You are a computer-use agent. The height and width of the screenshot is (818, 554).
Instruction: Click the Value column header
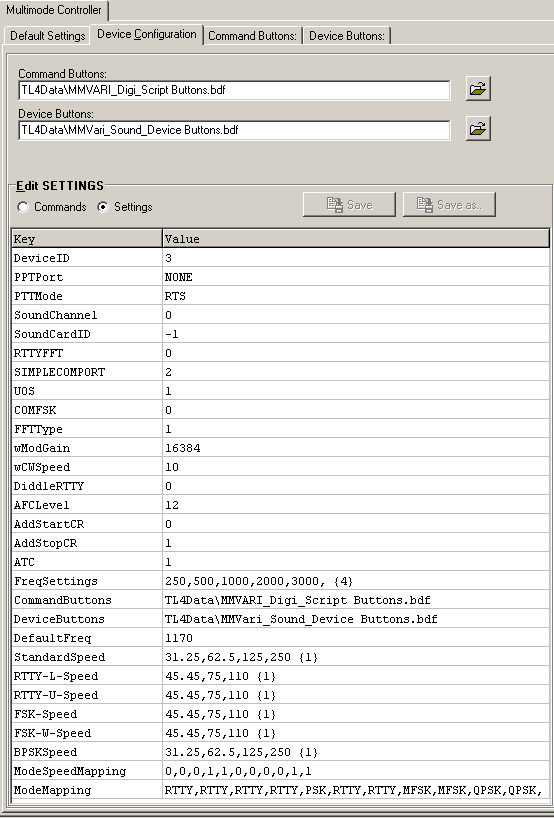[356, 238]
